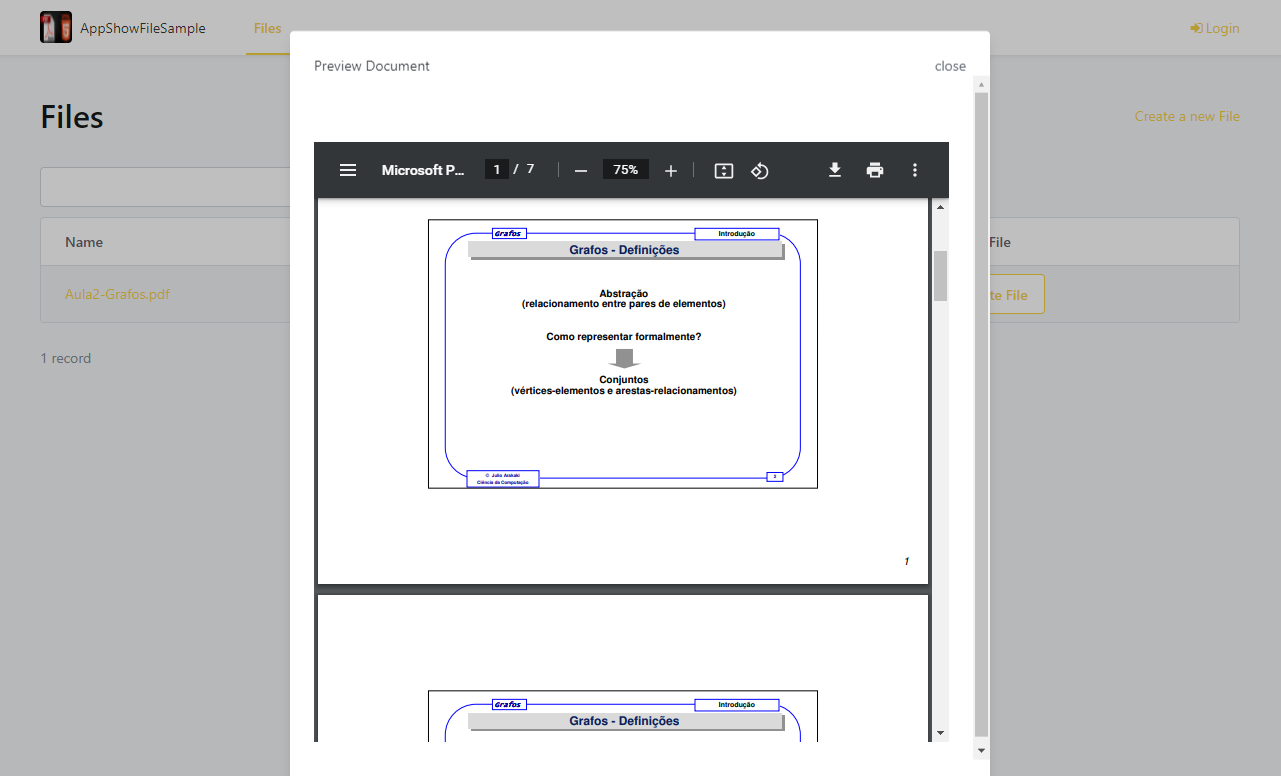Open the Create a new File link
1281x776 pixels.
(x=1186, y=116)
